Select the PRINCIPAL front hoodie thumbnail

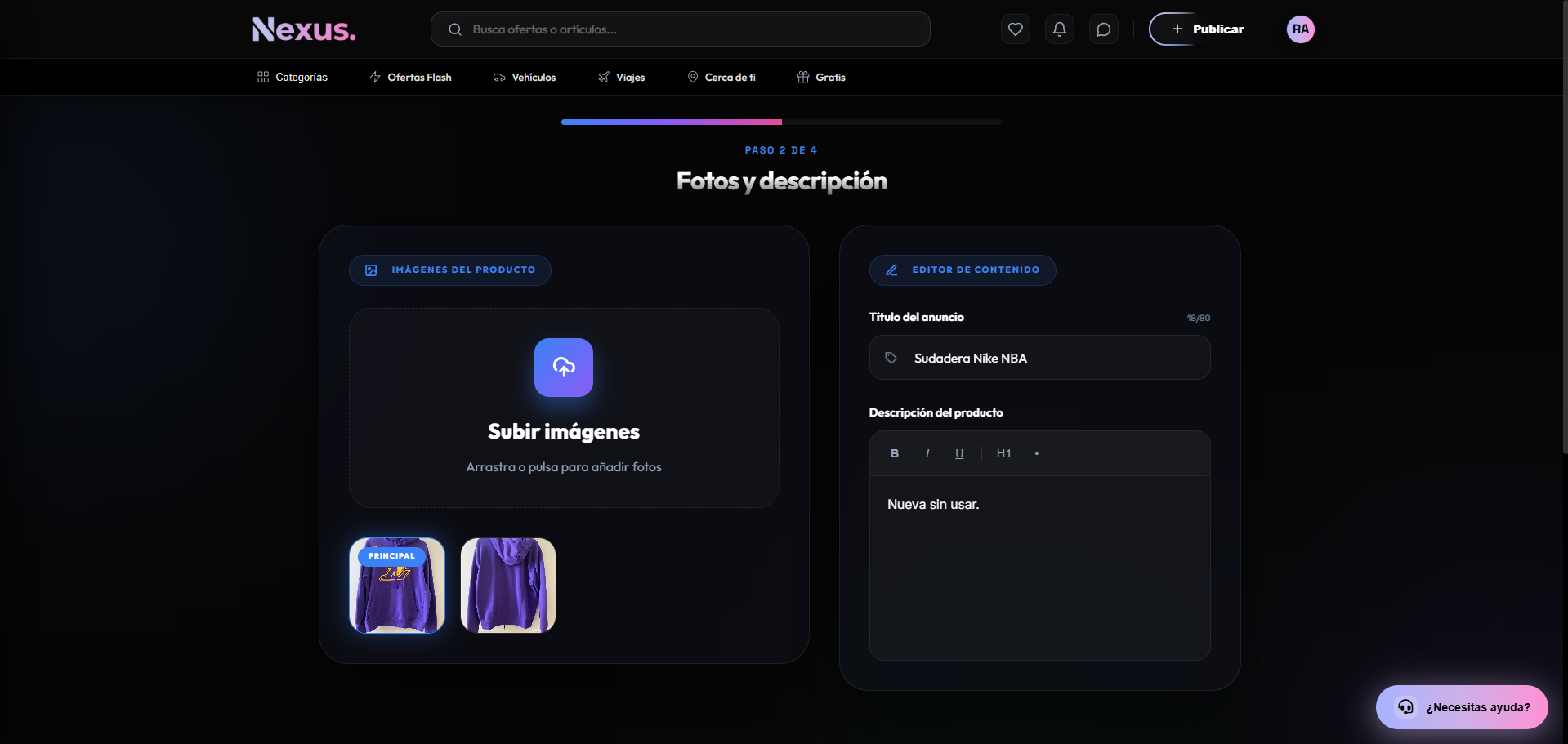tap(397, 586)
